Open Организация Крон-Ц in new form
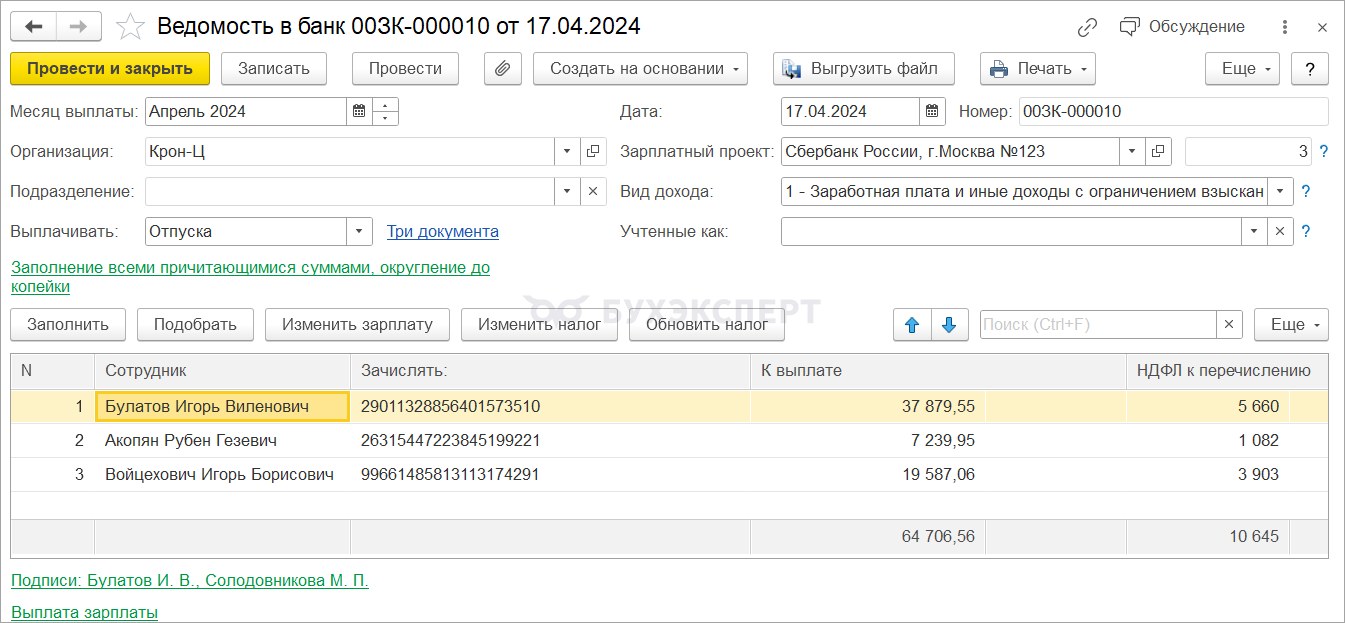Viewport: 1345px width, 623px height. [x=593, y=152]
